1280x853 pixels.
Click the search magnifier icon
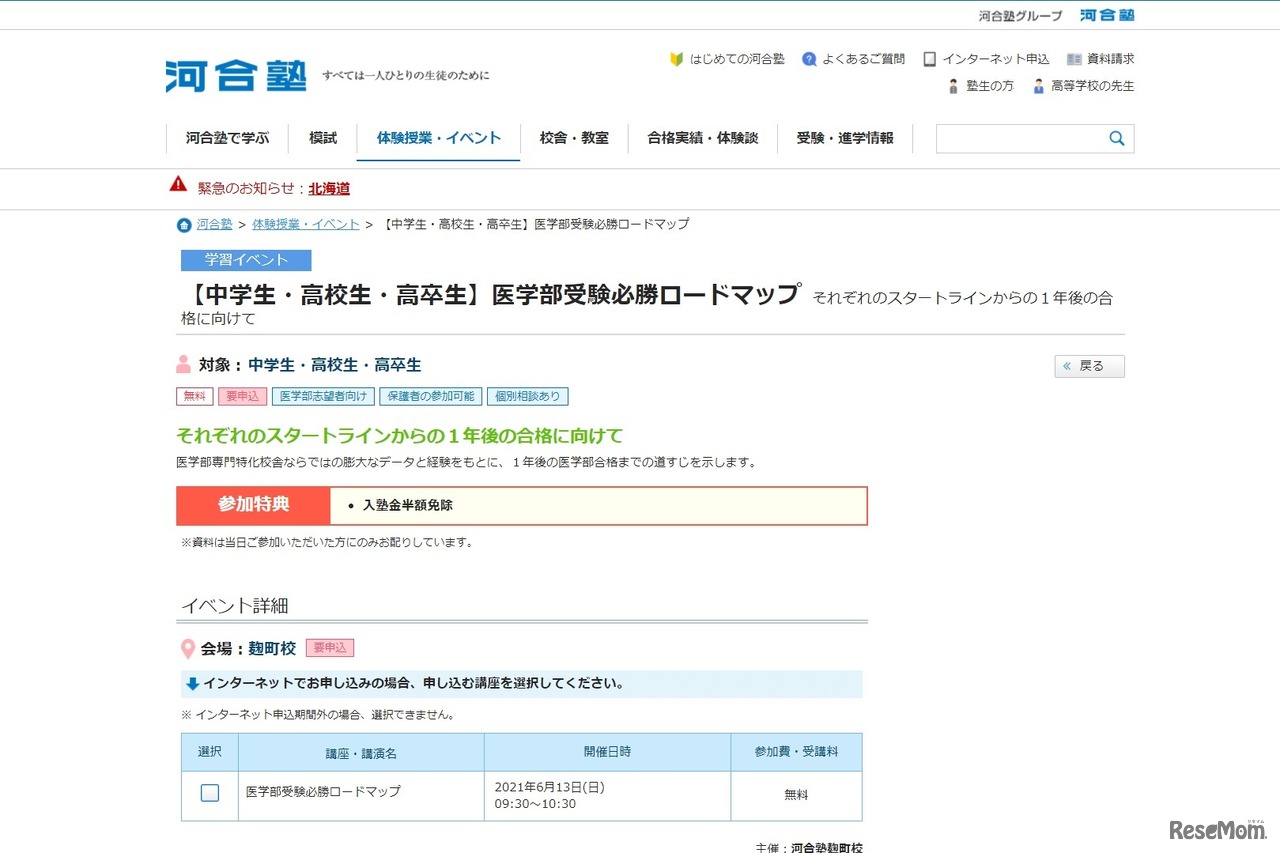pyautogui.click(x=1117, y=138)
